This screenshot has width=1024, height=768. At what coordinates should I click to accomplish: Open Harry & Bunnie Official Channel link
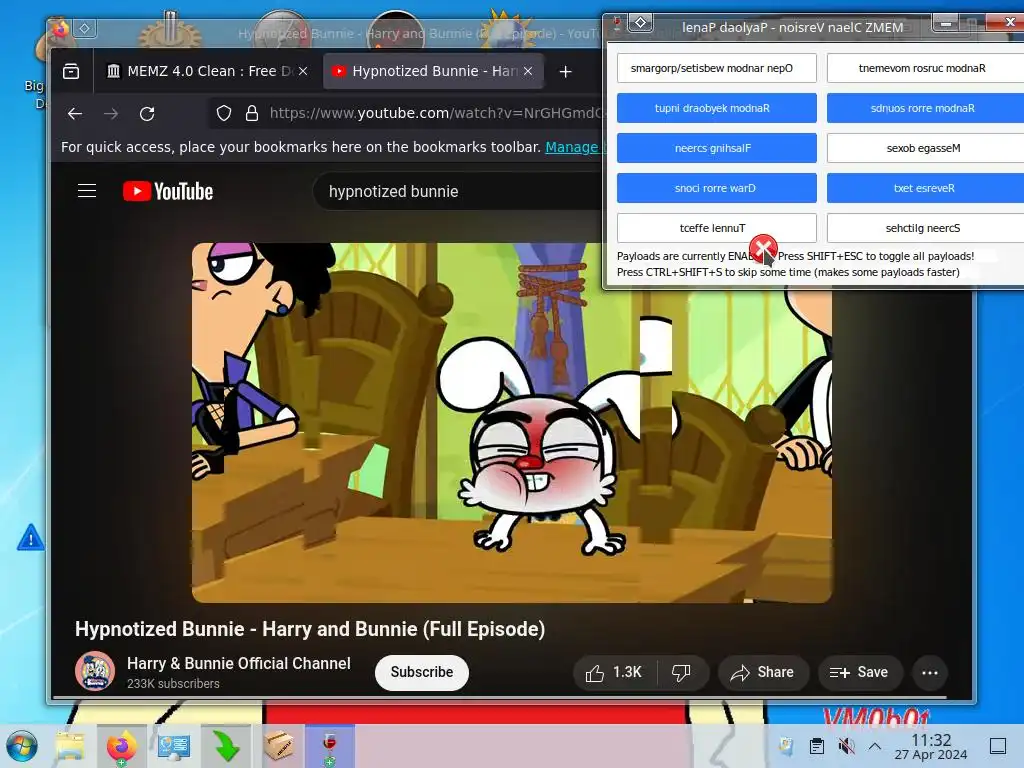click(238, 664)
